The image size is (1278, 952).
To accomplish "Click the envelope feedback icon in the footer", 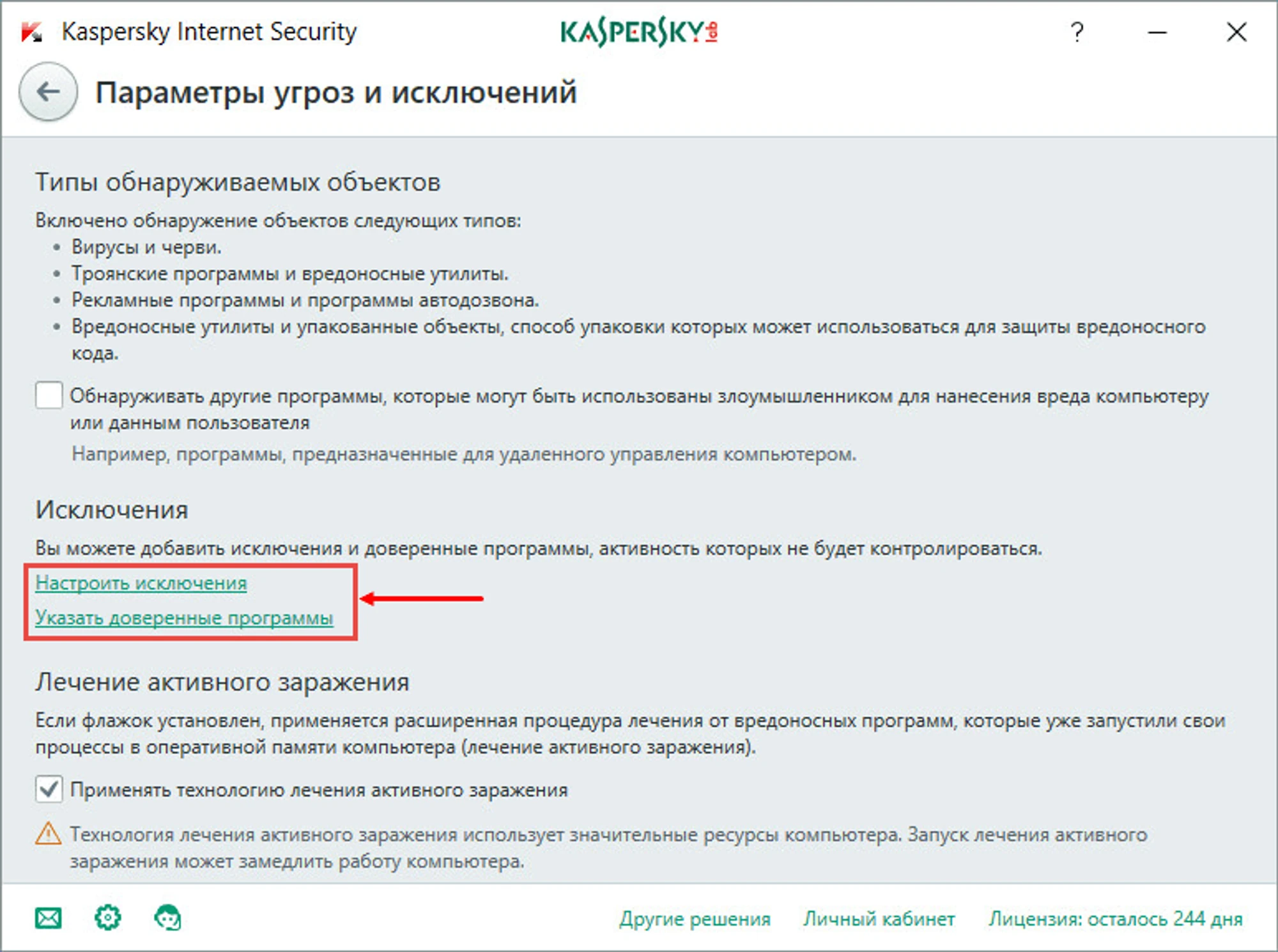I will (49, 918).
